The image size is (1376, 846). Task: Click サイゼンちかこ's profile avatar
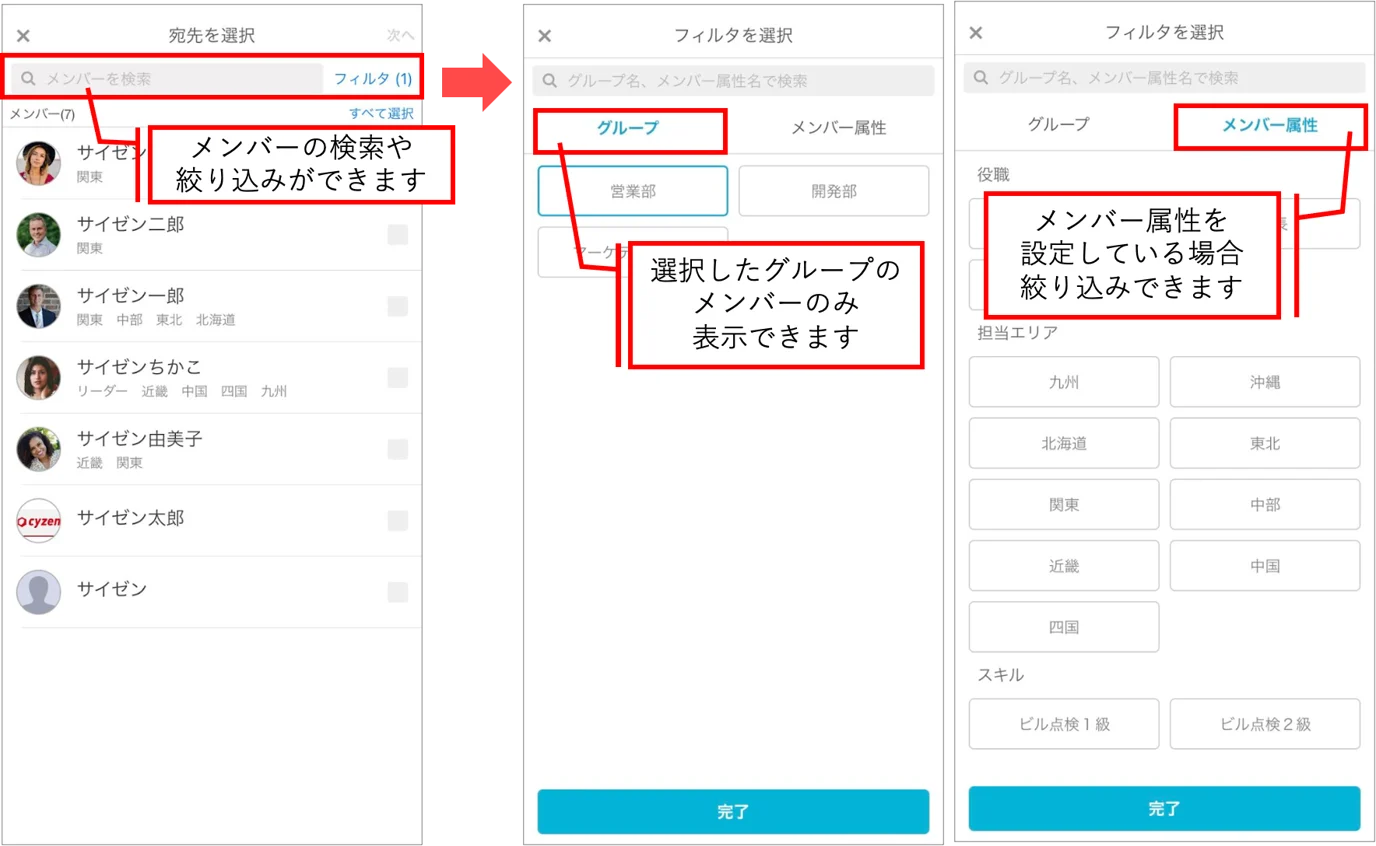point(39,378)
